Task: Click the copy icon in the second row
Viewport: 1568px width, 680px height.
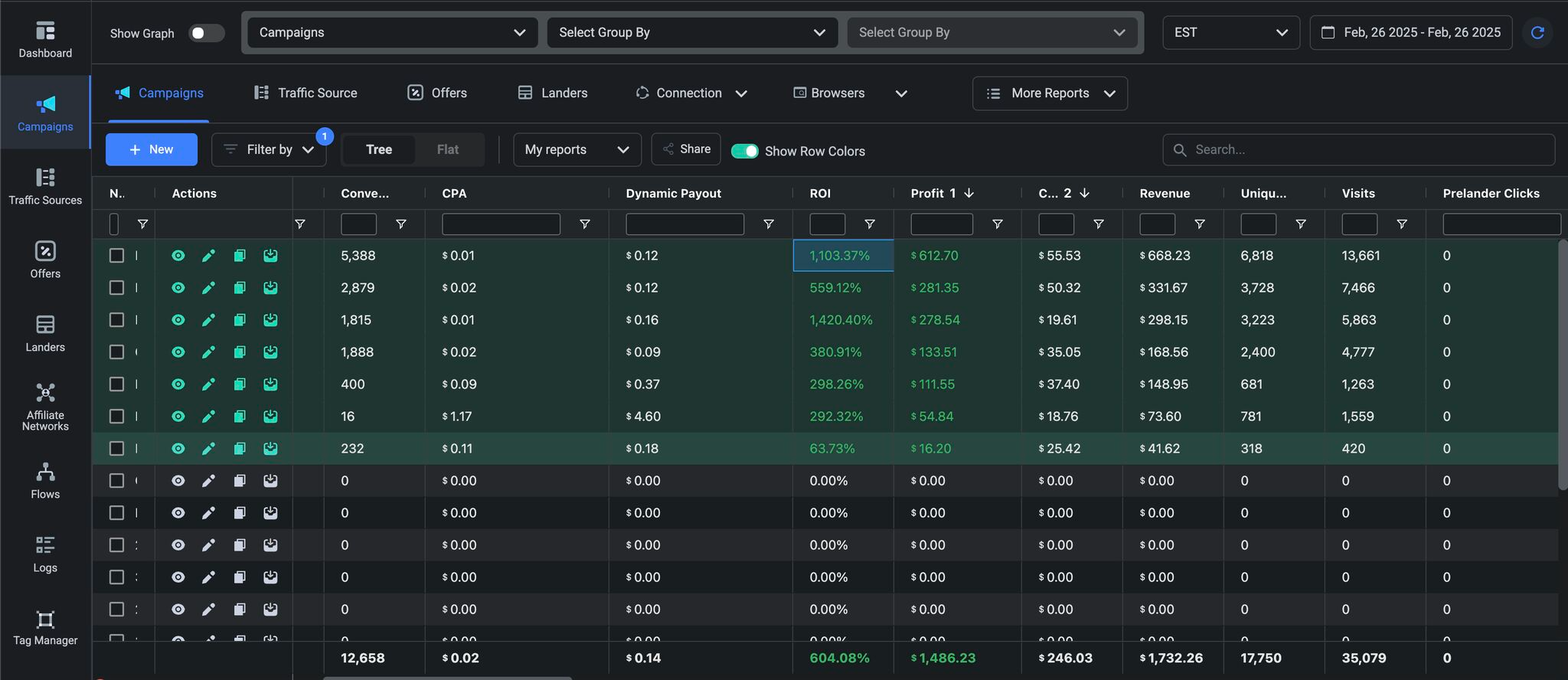Action: click(x=240, y=288)
